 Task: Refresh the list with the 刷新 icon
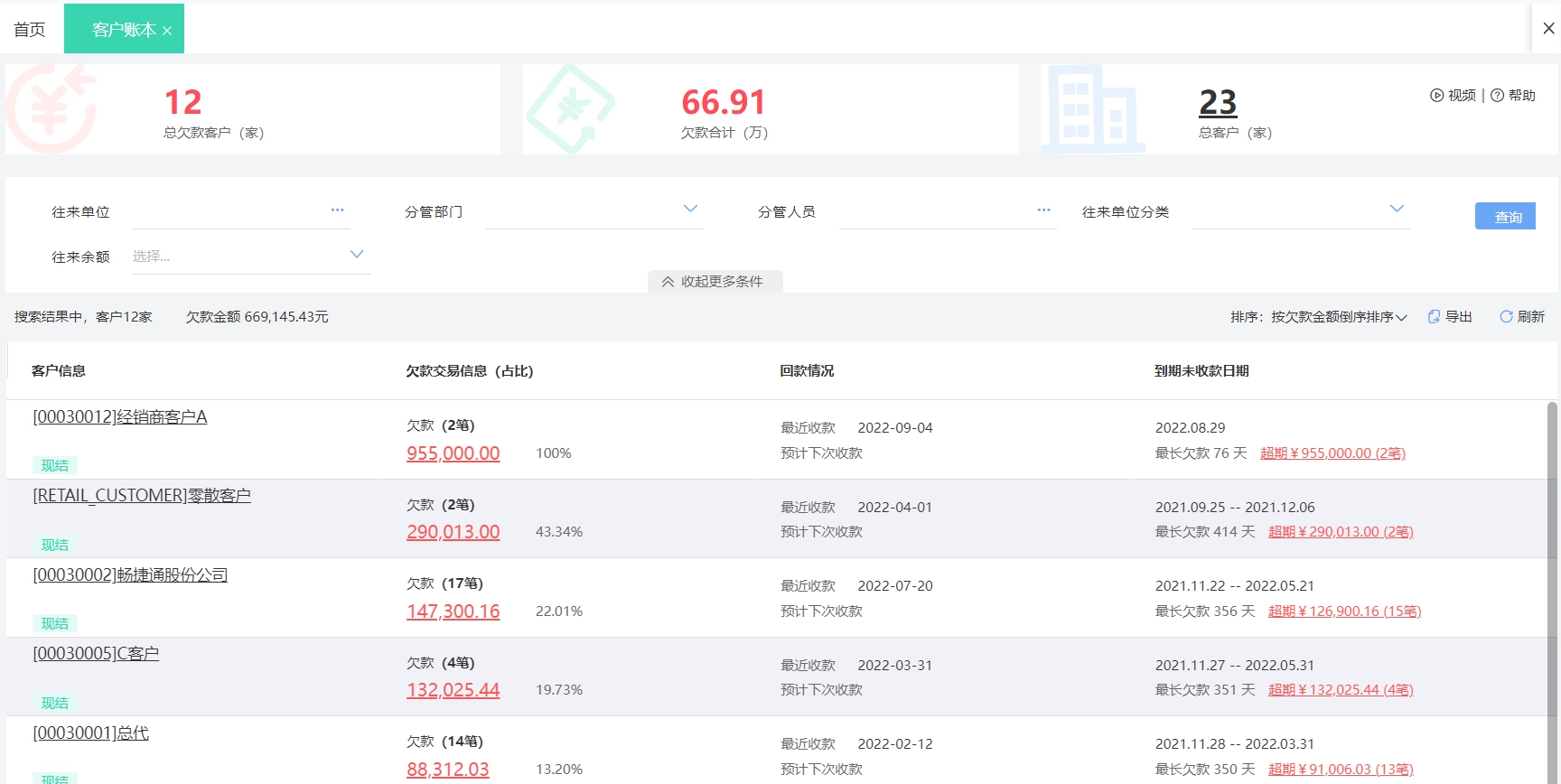click(x=1506, y=317)
